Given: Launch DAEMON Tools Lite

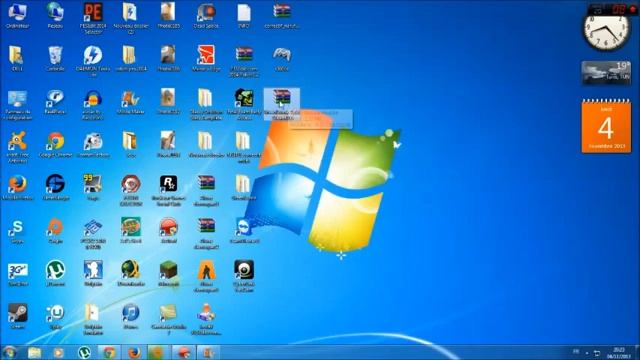Looking at the screenshot, I should [x=93, y=61].
